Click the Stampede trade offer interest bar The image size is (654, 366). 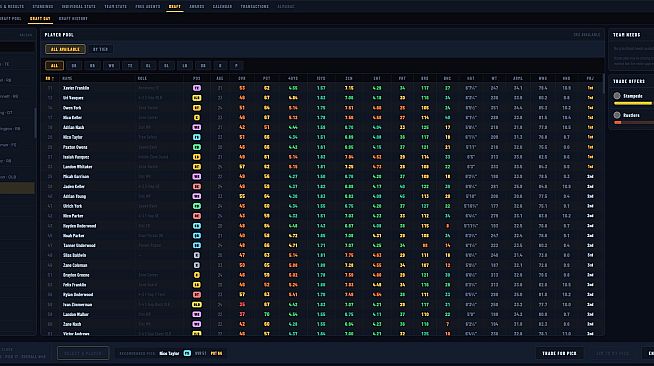pyautogui.click(x=632, y=103)
